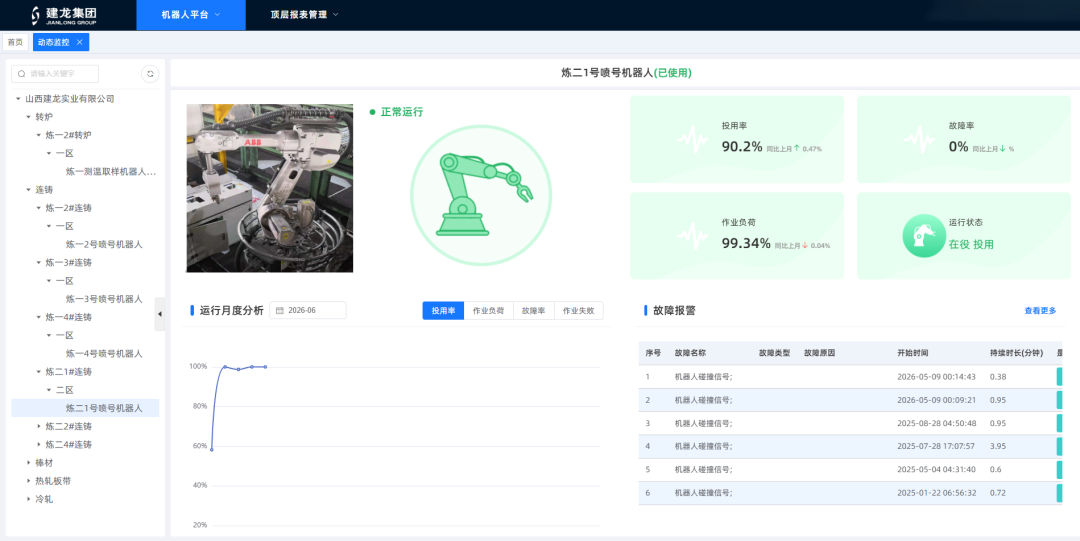Close the 动态监控 tab
Screen dimensions: 1080x541
click(79, 42)
